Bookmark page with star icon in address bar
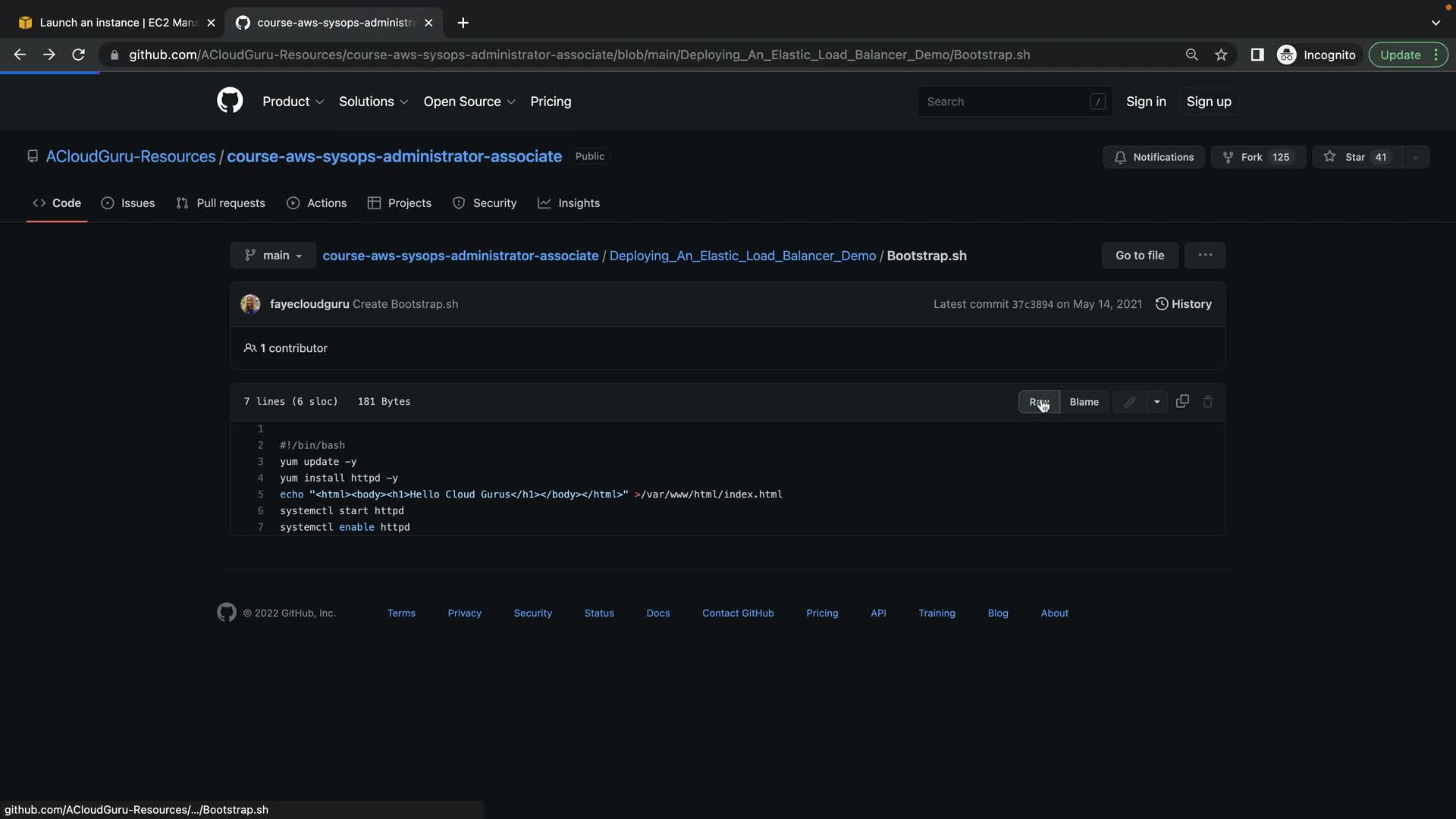 (x=1221, y=55)
